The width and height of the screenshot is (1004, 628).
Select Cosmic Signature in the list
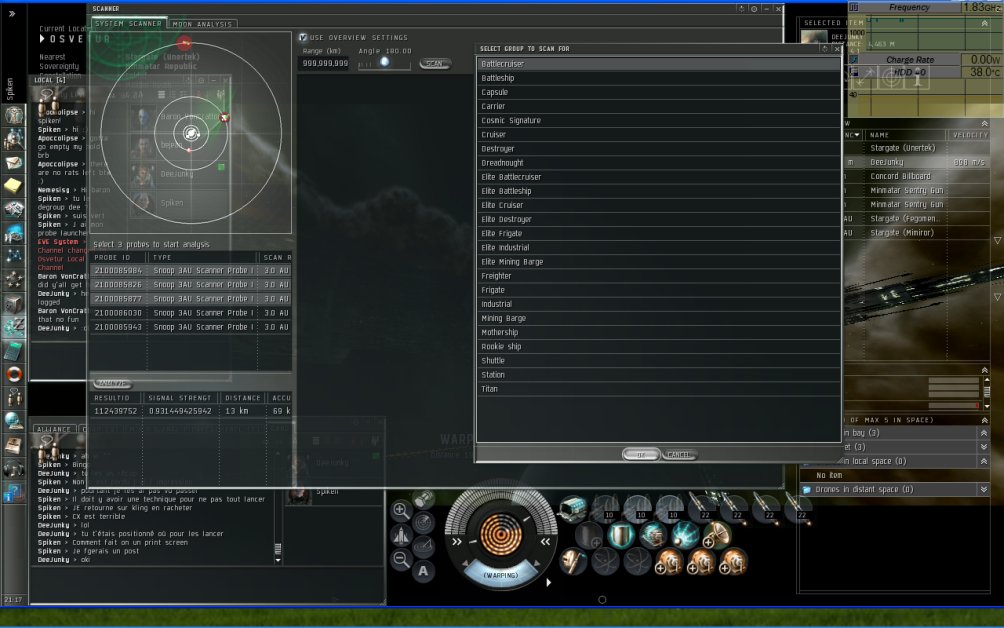[x=658, y=120]
